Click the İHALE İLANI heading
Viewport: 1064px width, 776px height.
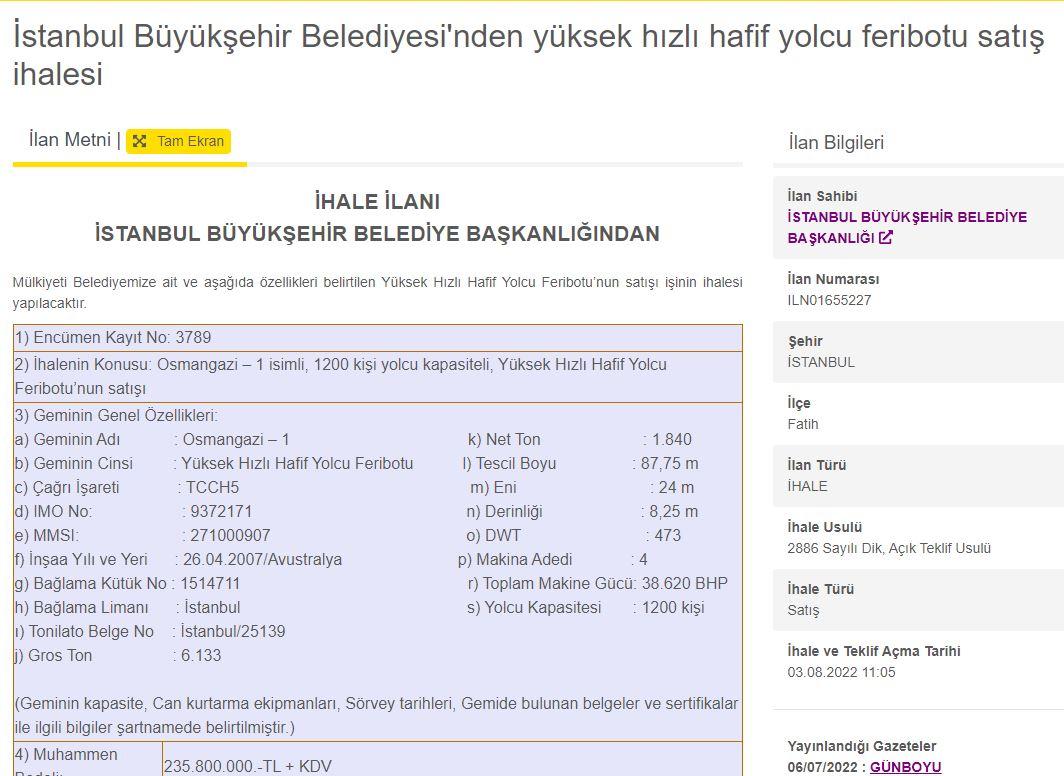(x=377, y=201)
